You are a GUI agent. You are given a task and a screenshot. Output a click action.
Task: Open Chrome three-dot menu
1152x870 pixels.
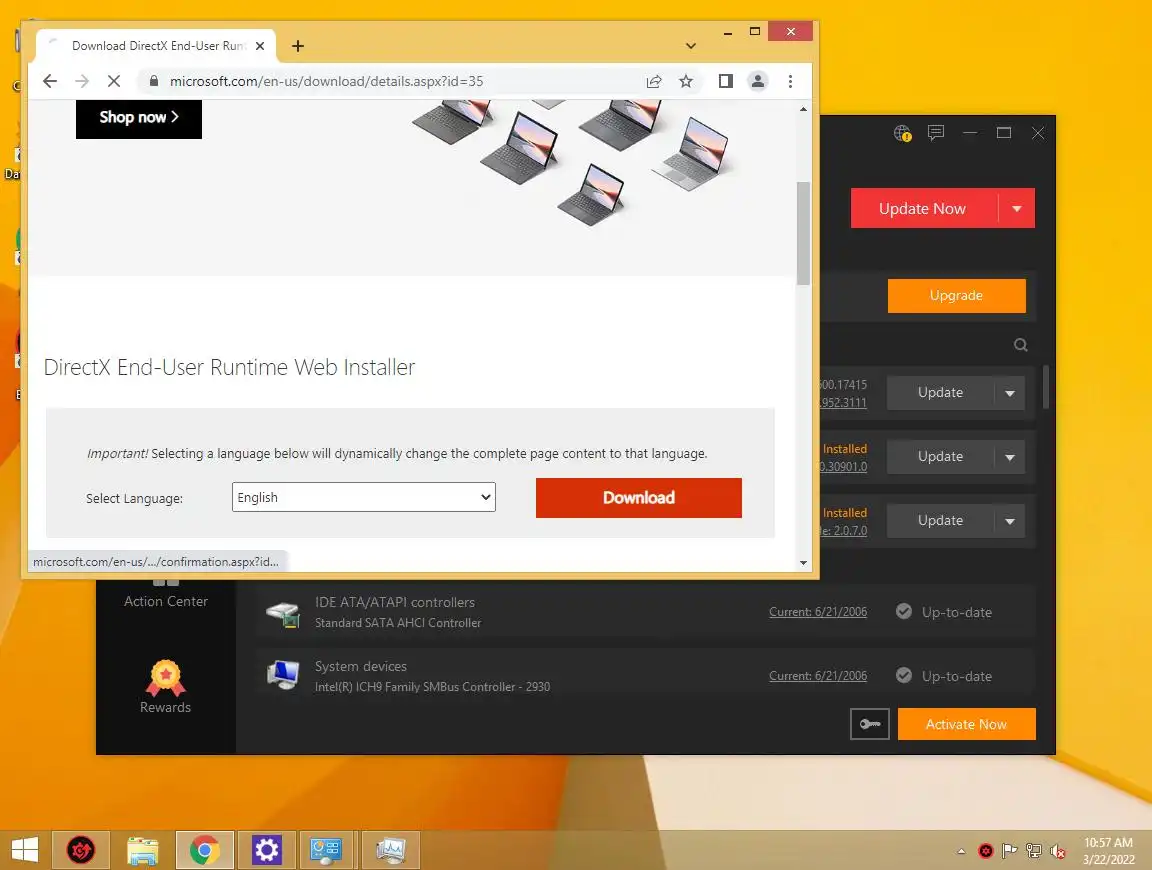point(790,81)
